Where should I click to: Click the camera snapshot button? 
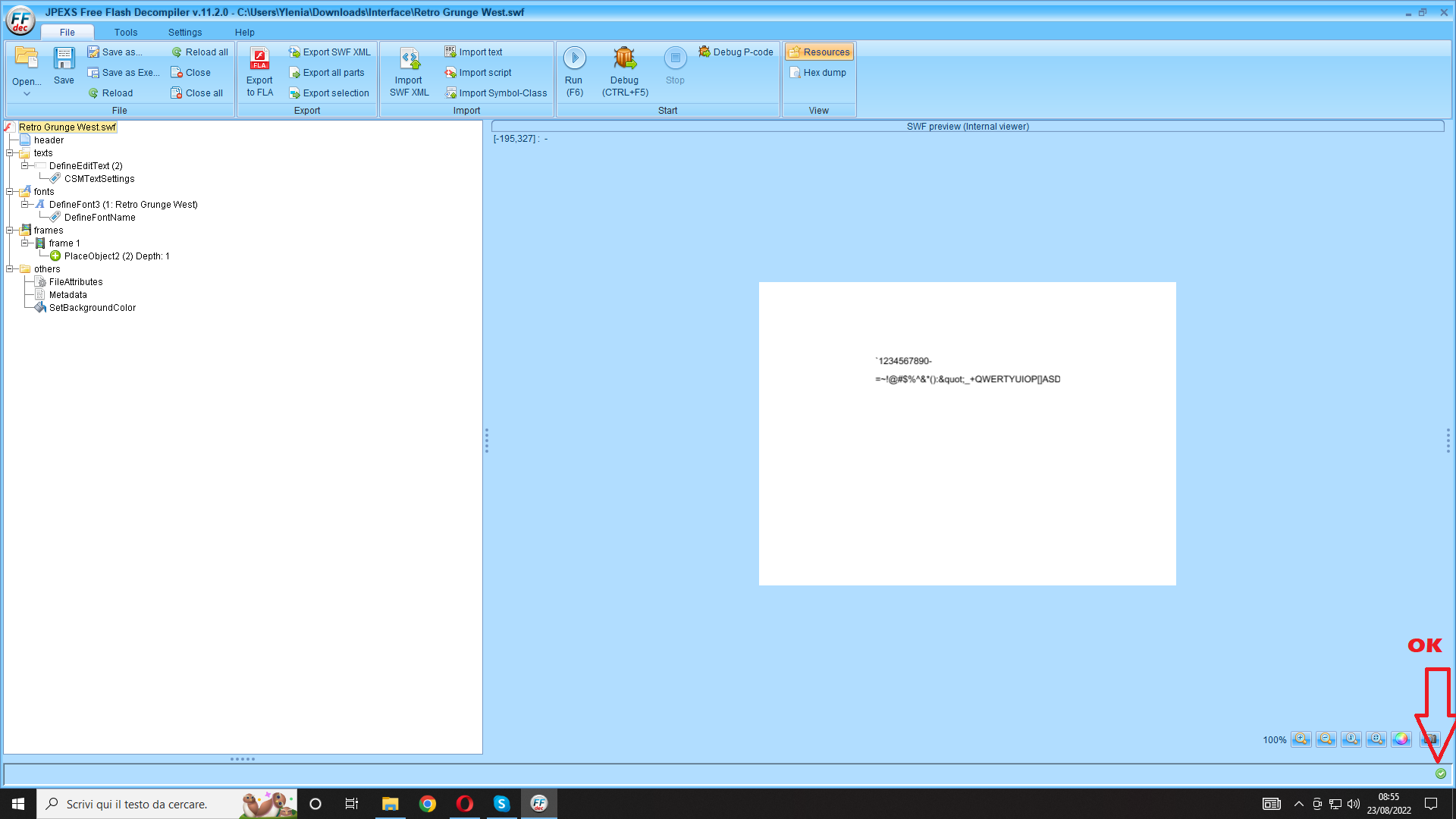coord(1430,739)
